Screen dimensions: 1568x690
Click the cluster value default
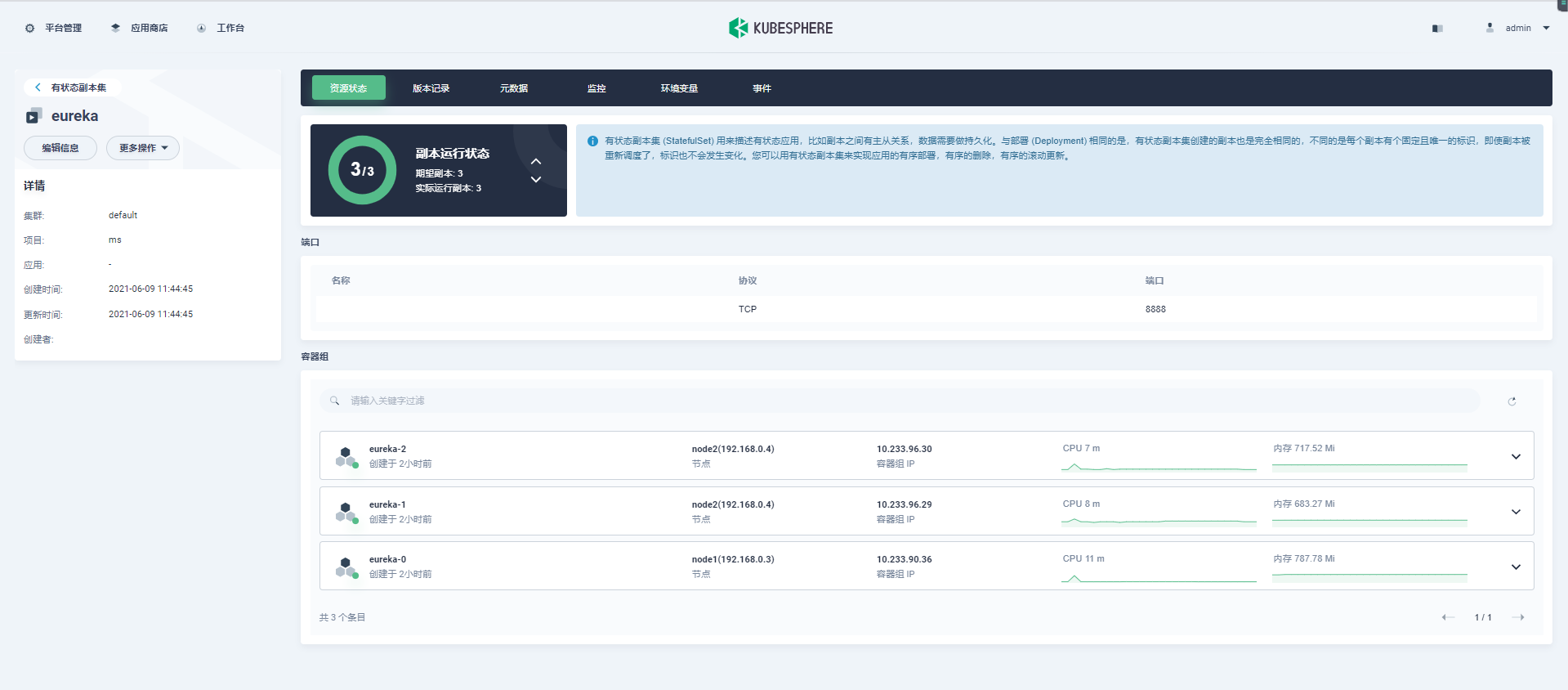(x=123, y=215)
